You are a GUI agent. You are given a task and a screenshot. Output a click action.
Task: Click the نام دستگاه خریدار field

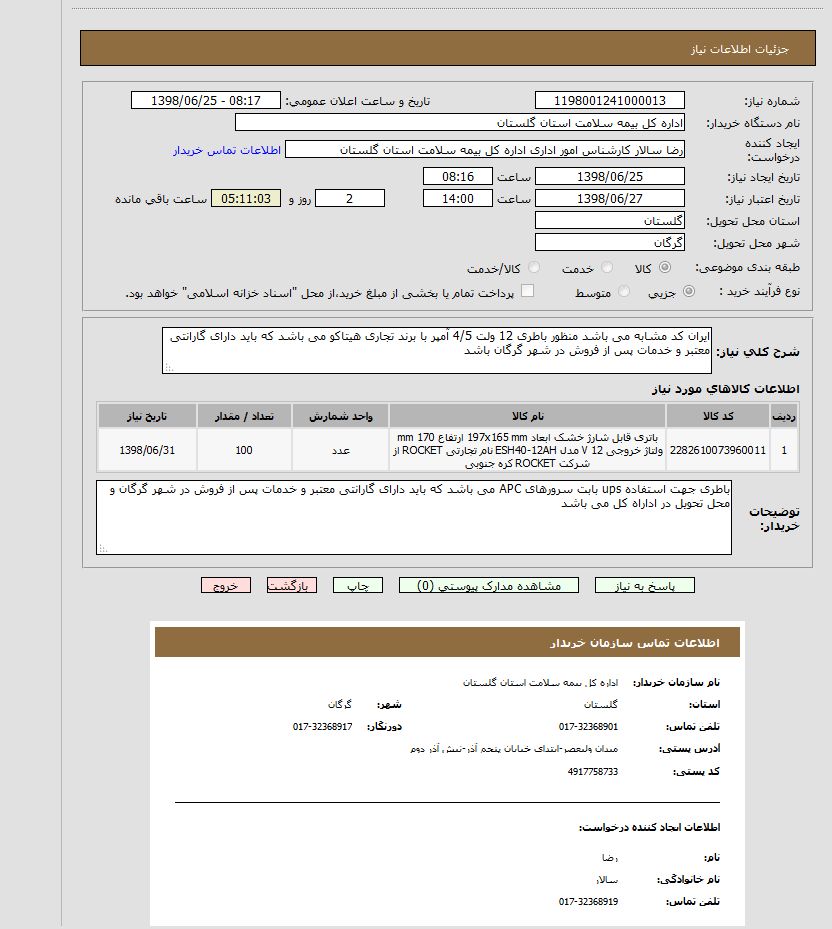coord(460,123)
